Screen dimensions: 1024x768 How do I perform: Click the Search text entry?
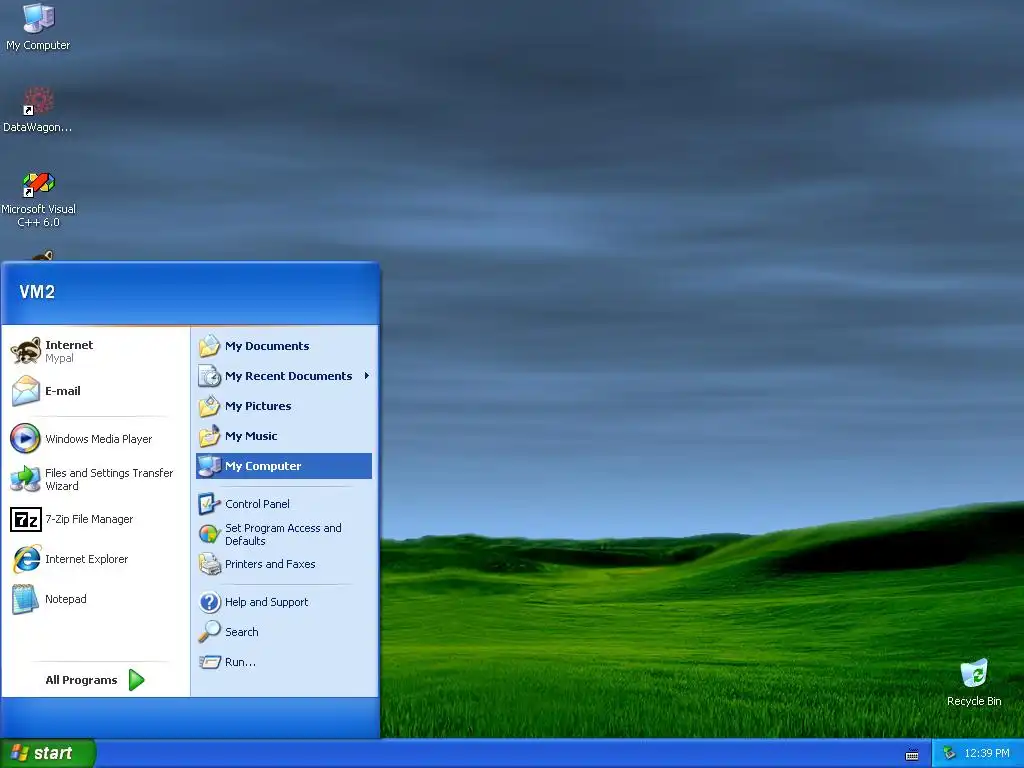[242, 632]
